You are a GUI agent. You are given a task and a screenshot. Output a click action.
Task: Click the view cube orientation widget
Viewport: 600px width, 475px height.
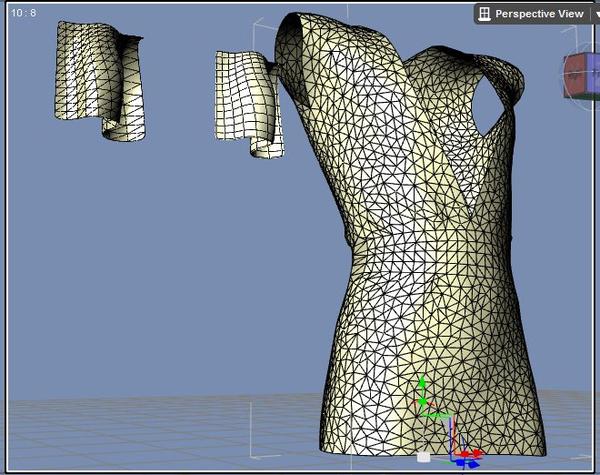[582, 78]
